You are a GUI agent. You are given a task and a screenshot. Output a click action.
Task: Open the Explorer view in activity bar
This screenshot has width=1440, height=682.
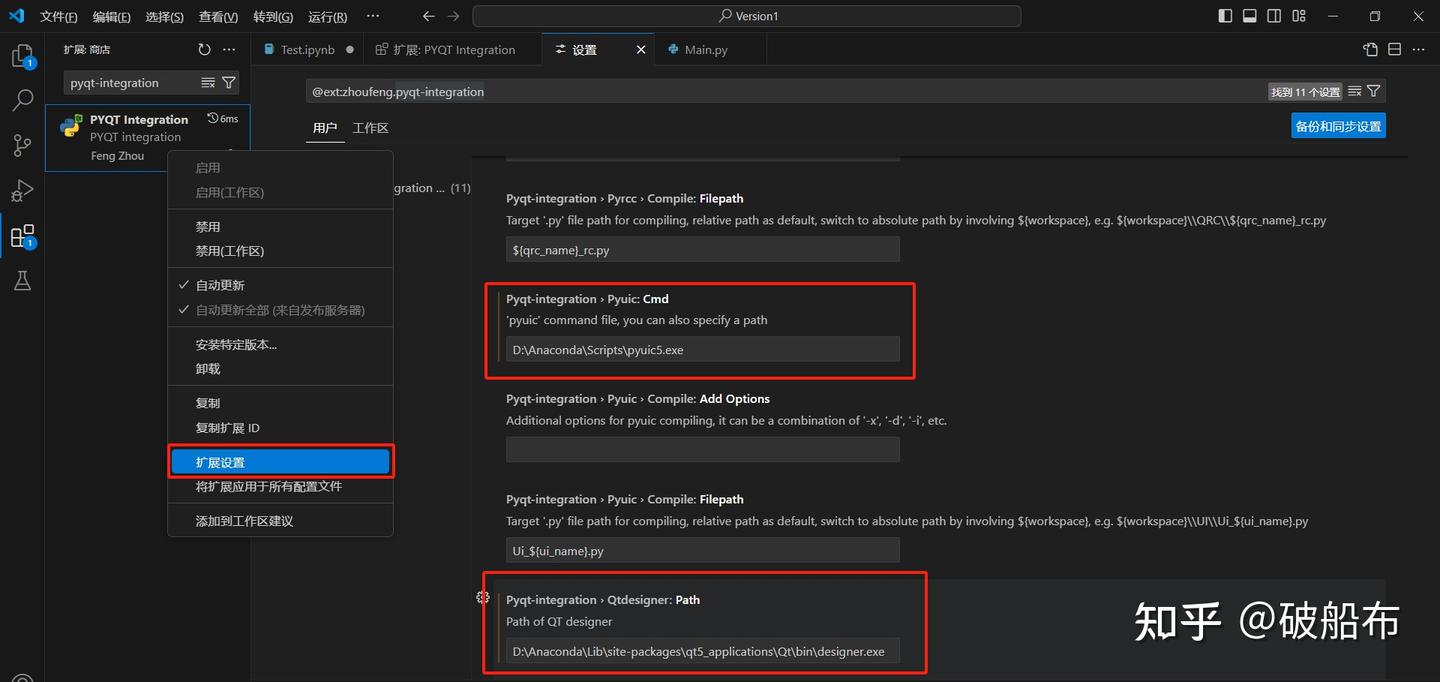22,56
